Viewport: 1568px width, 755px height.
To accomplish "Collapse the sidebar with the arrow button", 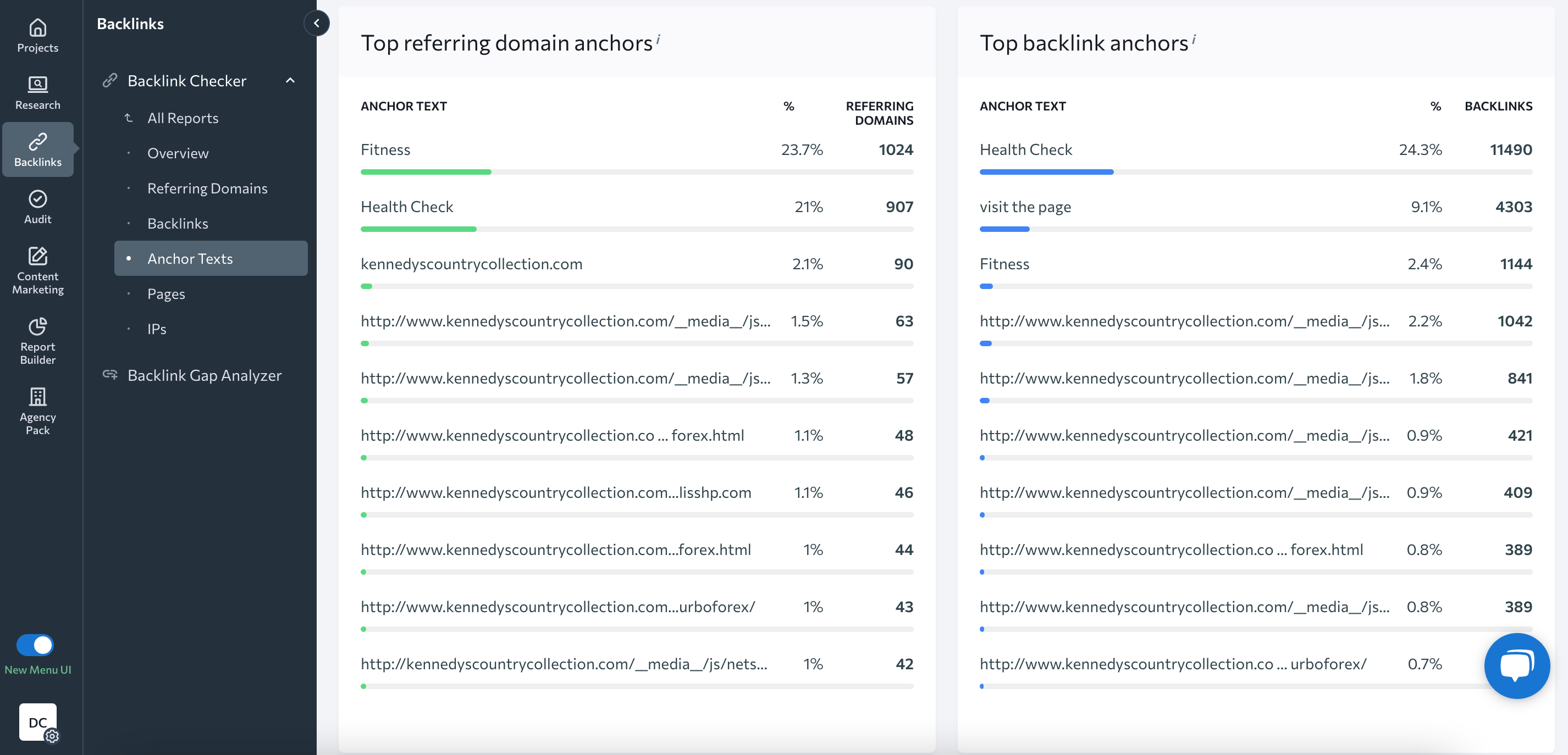I will pos(317,23).
